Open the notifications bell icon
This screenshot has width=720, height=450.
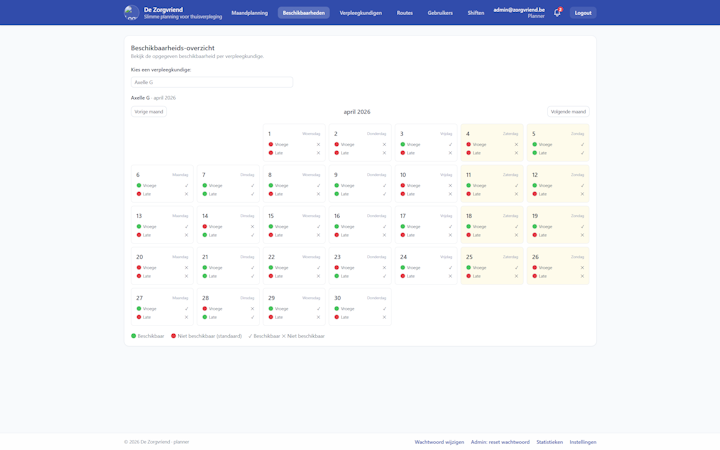click(557, 13)
